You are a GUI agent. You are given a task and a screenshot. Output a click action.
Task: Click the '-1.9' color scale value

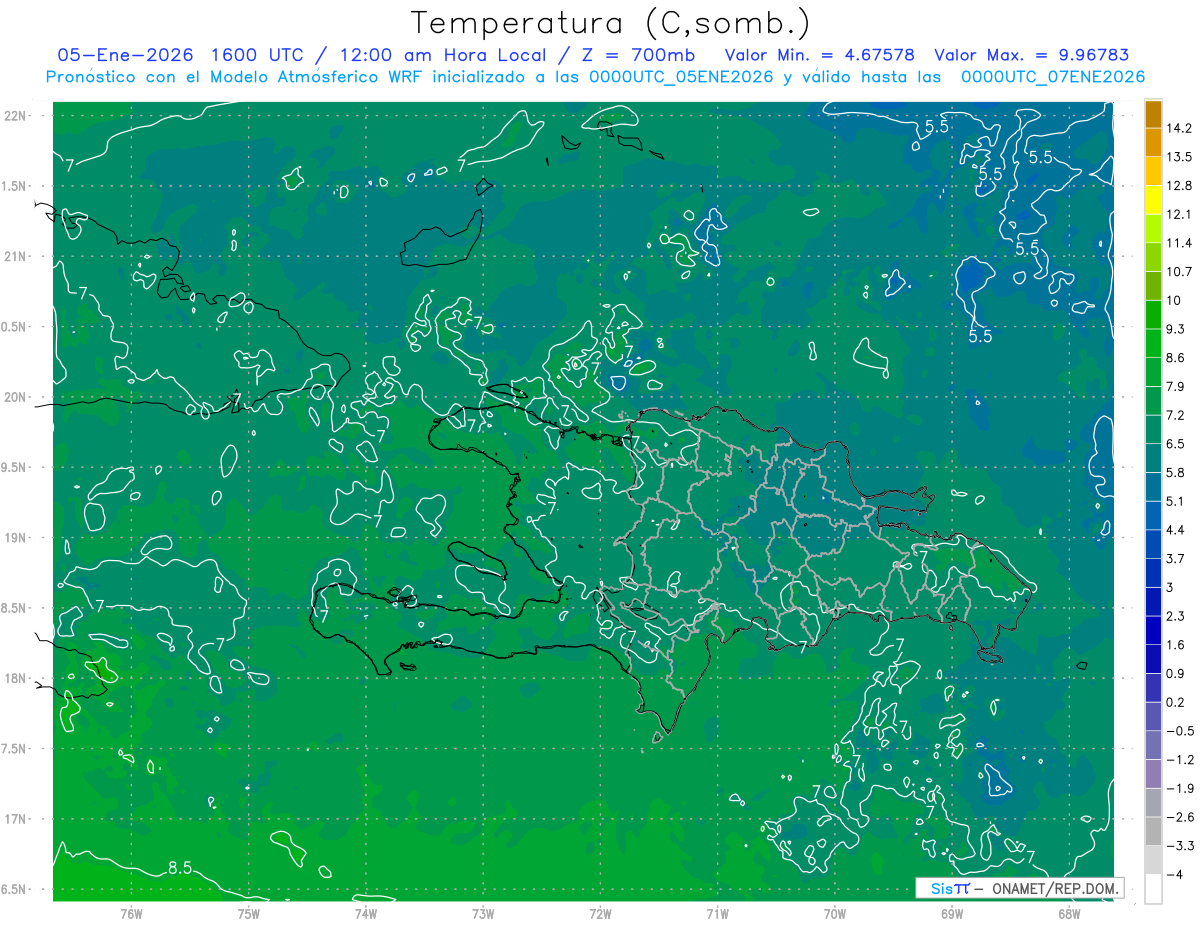coord(1180,789)
